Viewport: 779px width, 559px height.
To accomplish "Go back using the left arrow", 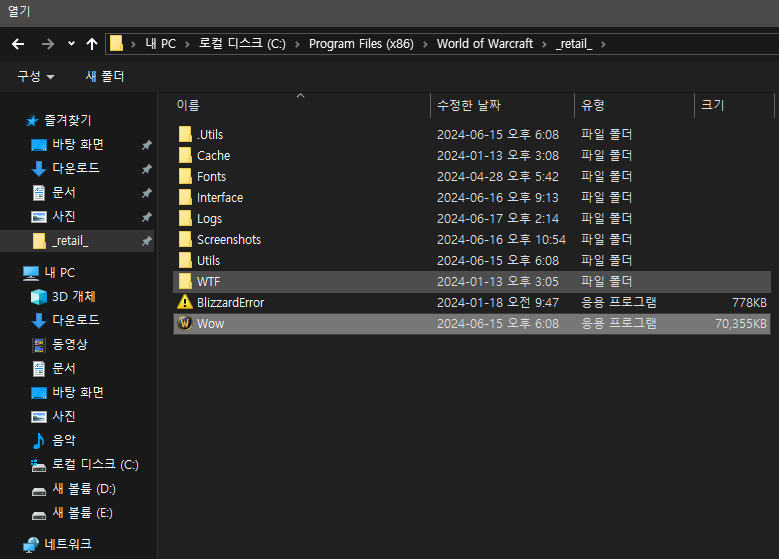I will (x=18, y=44).
